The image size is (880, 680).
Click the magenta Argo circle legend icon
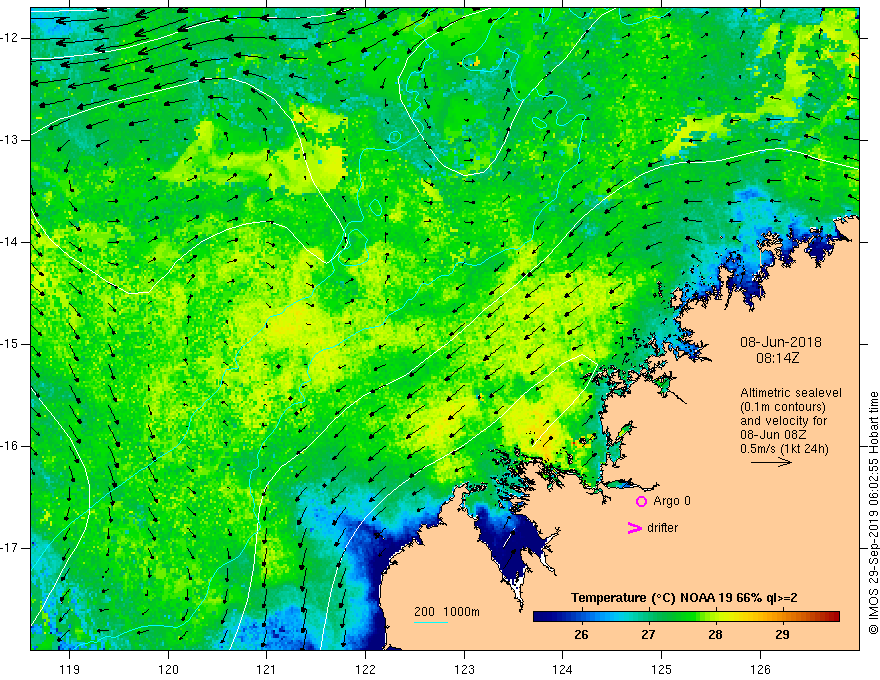pyautogui.click(x=641, y=501)
